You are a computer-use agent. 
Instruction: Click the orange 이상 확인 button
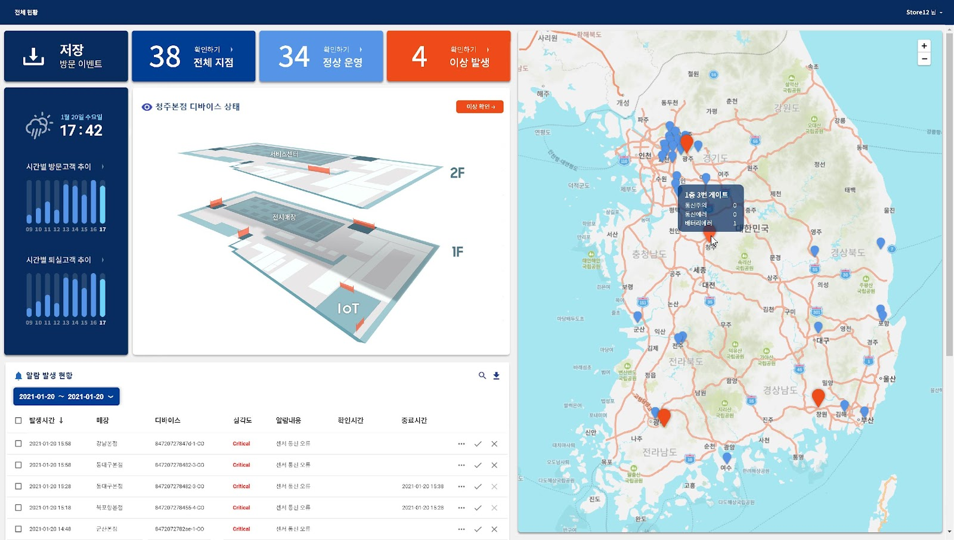(x=479, y=107)
